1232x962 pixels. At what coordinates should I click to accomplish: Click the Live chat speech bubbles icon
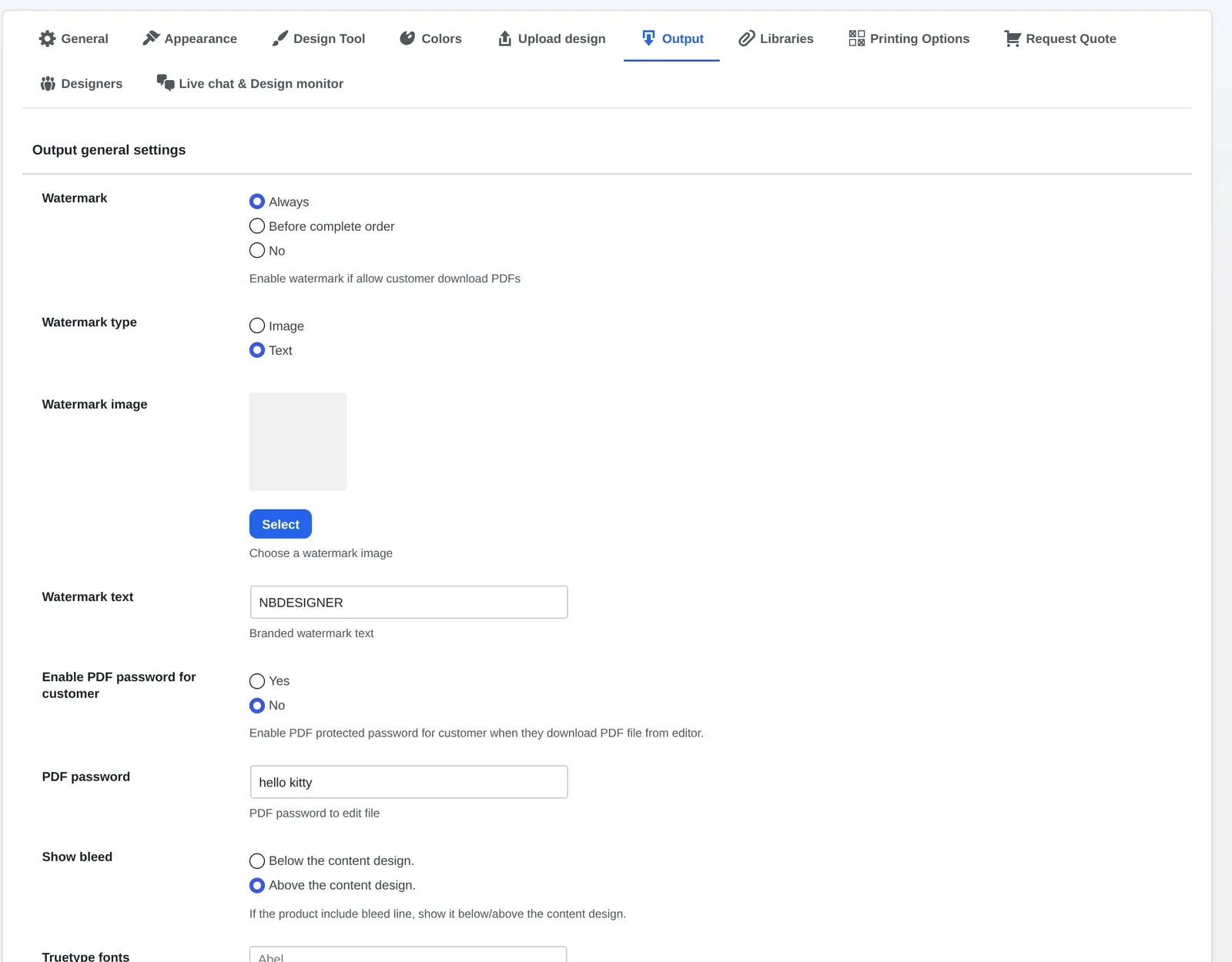[166, 82]
